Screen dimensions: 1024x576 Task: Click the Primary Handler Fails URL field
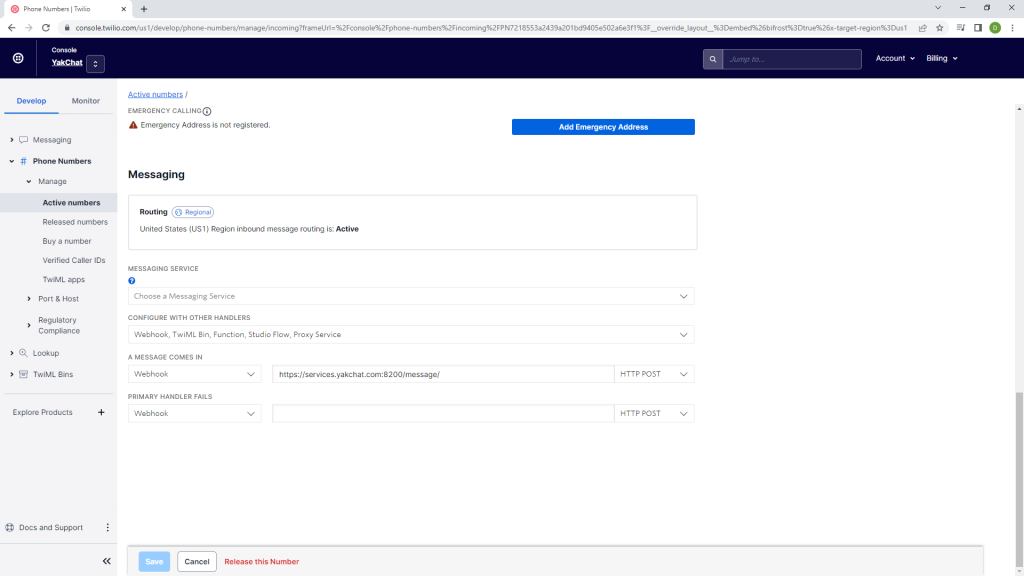pyautogui.click(x=442, y=413)
